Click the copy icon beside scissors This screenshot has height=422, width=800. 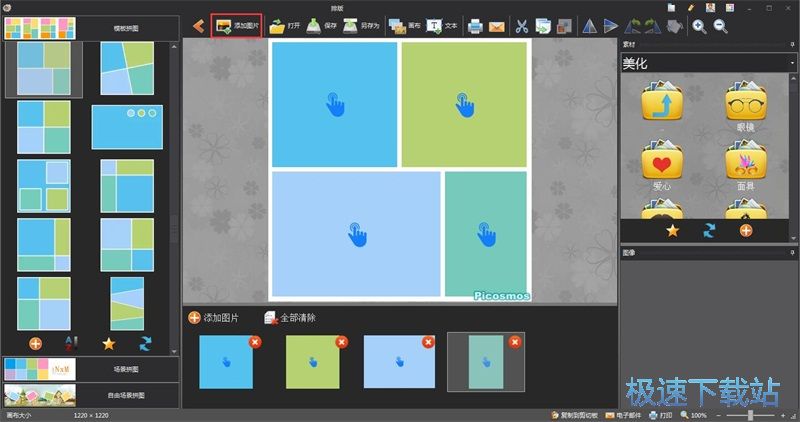pos(543,27)
